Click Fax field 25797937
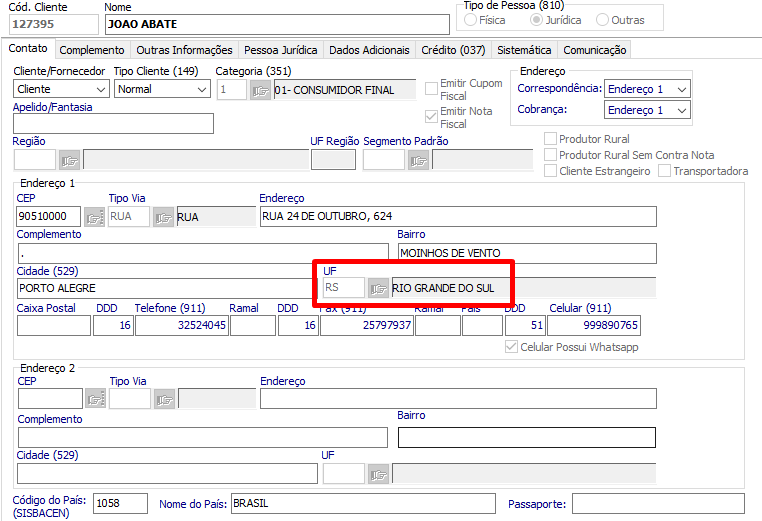Image resolution: width=762 pixels, height=521 pixels. [x=367, y=326]
